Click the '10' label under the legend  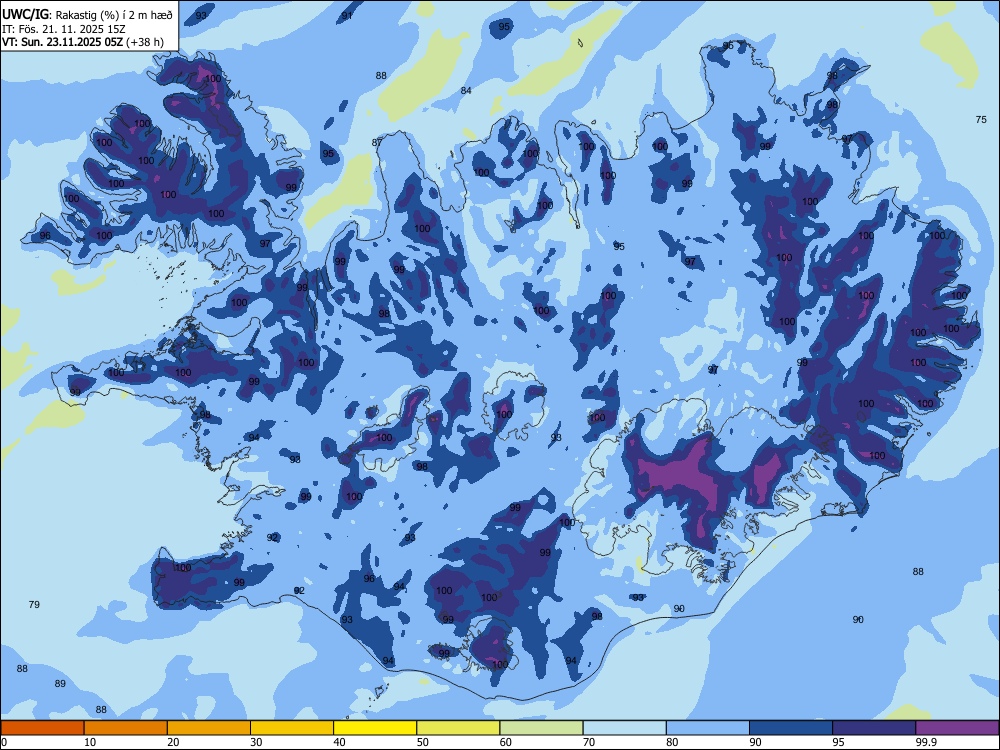pyautogui.click(x=90, y=742)
